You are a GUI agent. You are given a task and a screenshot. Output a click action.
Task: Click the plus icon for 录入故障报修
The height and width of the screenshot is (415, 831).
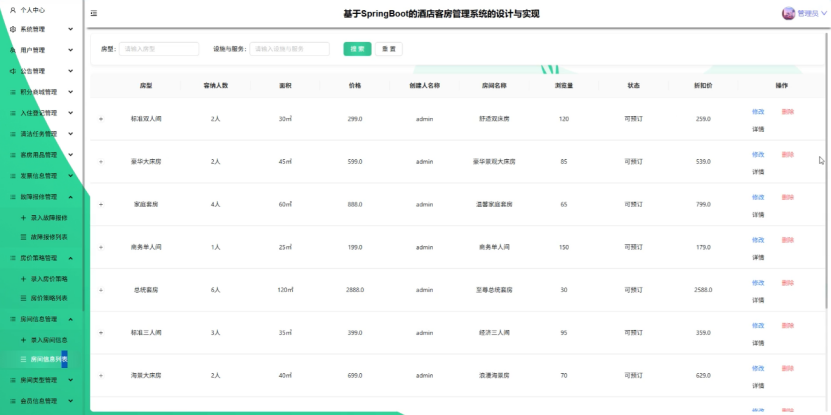click(x=23, y=218)
